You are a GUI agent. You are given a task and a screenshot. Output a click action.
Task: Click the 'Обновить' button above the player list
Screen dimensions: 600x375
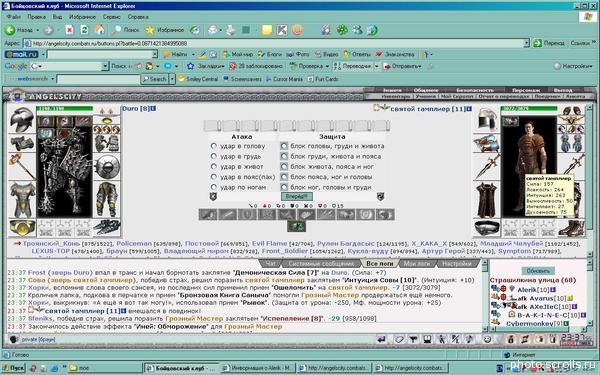pyautogui.click(x=538, y=271)
